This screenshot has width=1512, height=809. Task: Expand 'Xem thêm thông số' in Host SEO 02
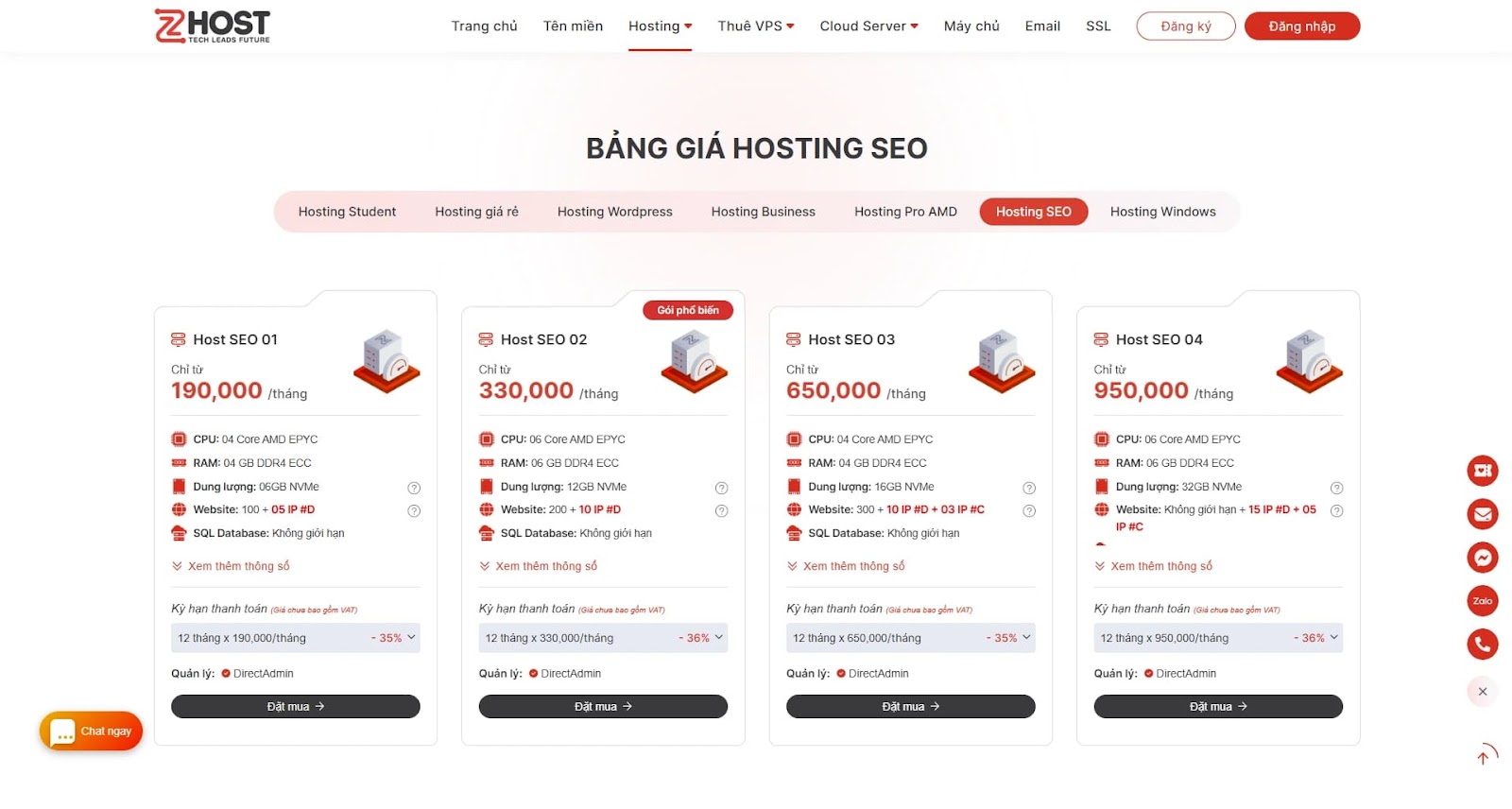(x=539, y=566)
